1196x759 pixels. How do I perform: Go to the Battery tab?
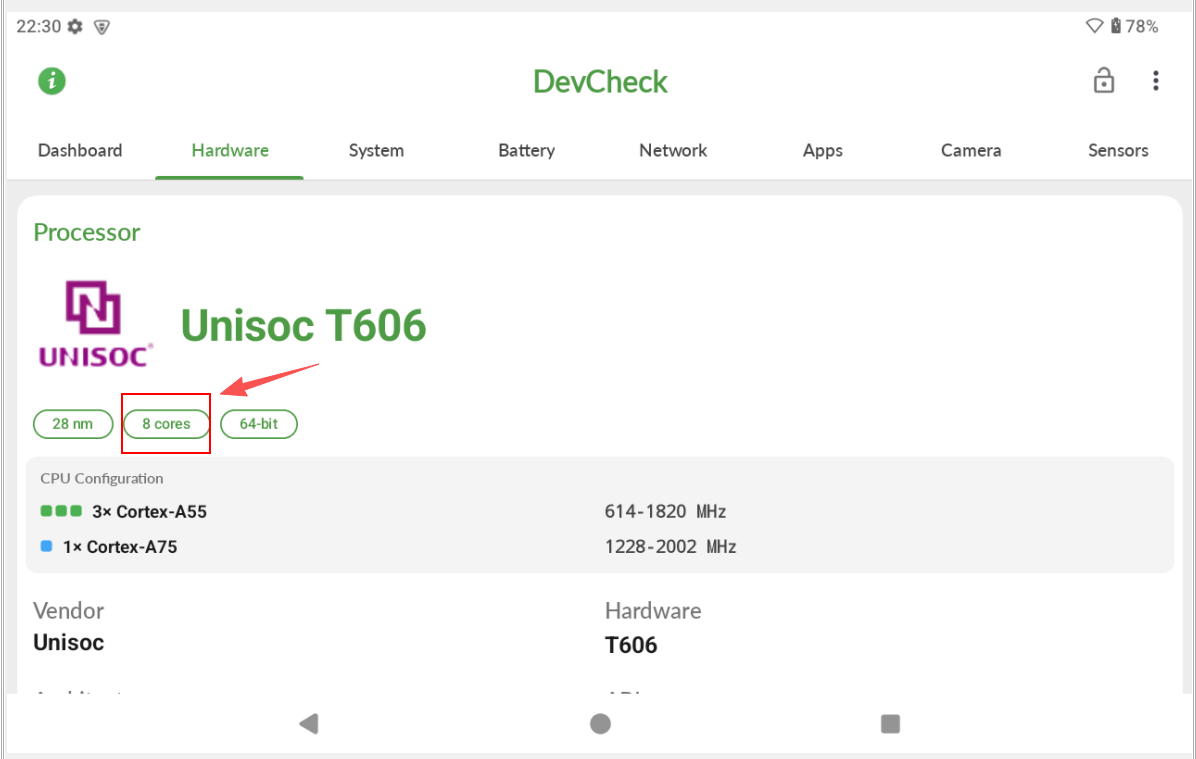point(526,150)
